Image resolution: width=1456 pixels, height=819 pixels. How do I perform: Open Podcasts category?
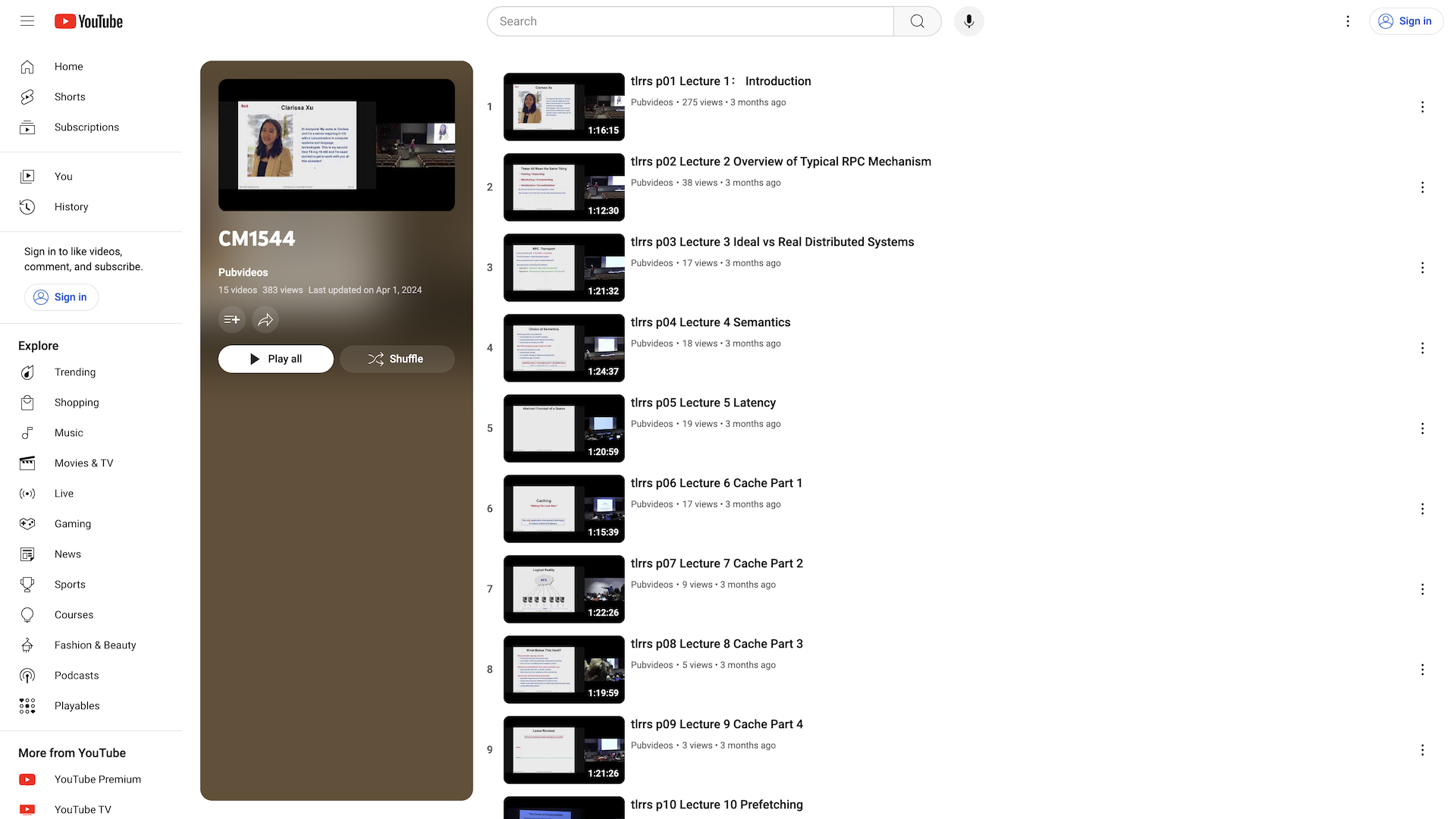[91, 676]
